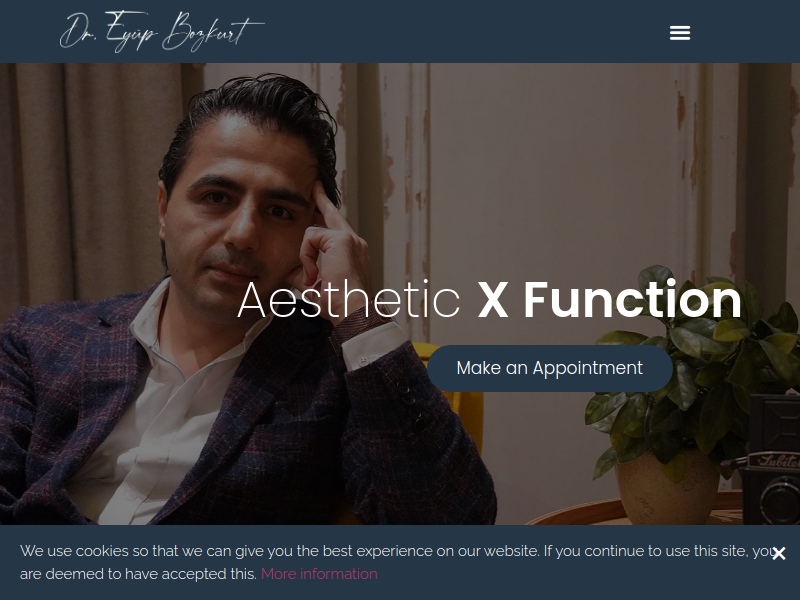Click the Aesthetic X Function headline
Viewport: 800px width, 600px height.
pos(489,300)
